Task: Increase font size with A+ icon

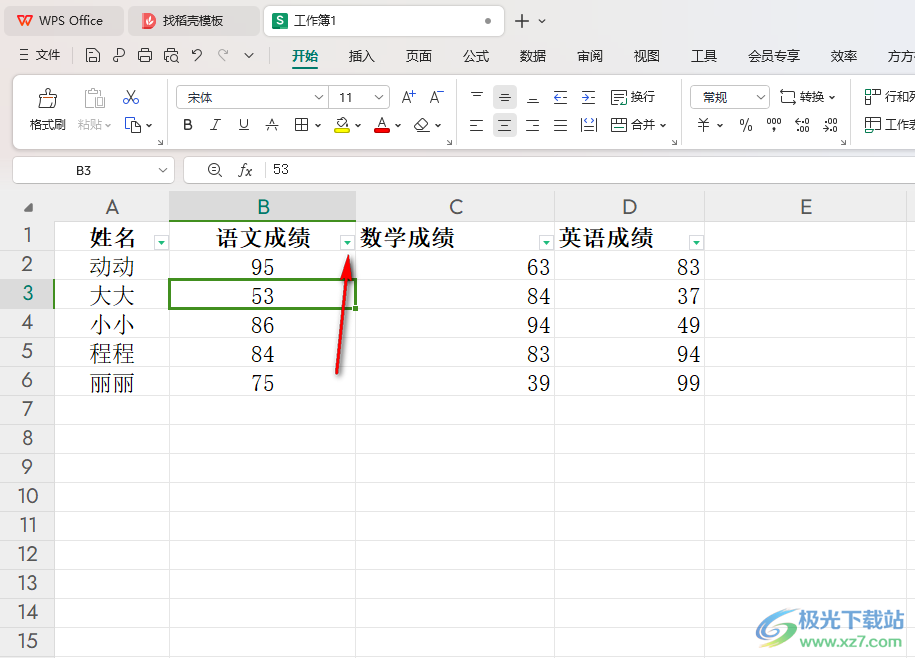Action: point(408,97)
